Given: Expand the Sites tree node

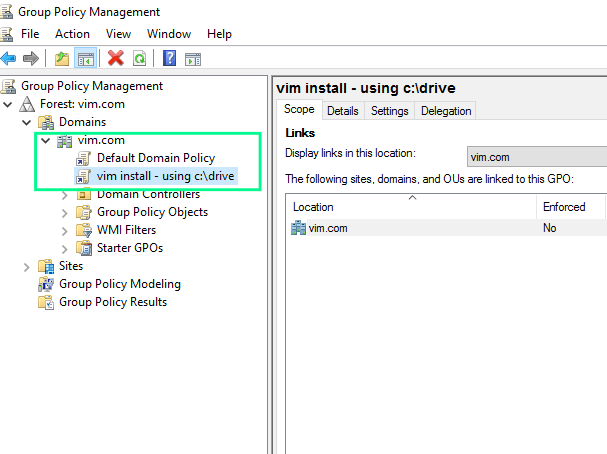Looking at the screenshot, I should tap(26, 266).
